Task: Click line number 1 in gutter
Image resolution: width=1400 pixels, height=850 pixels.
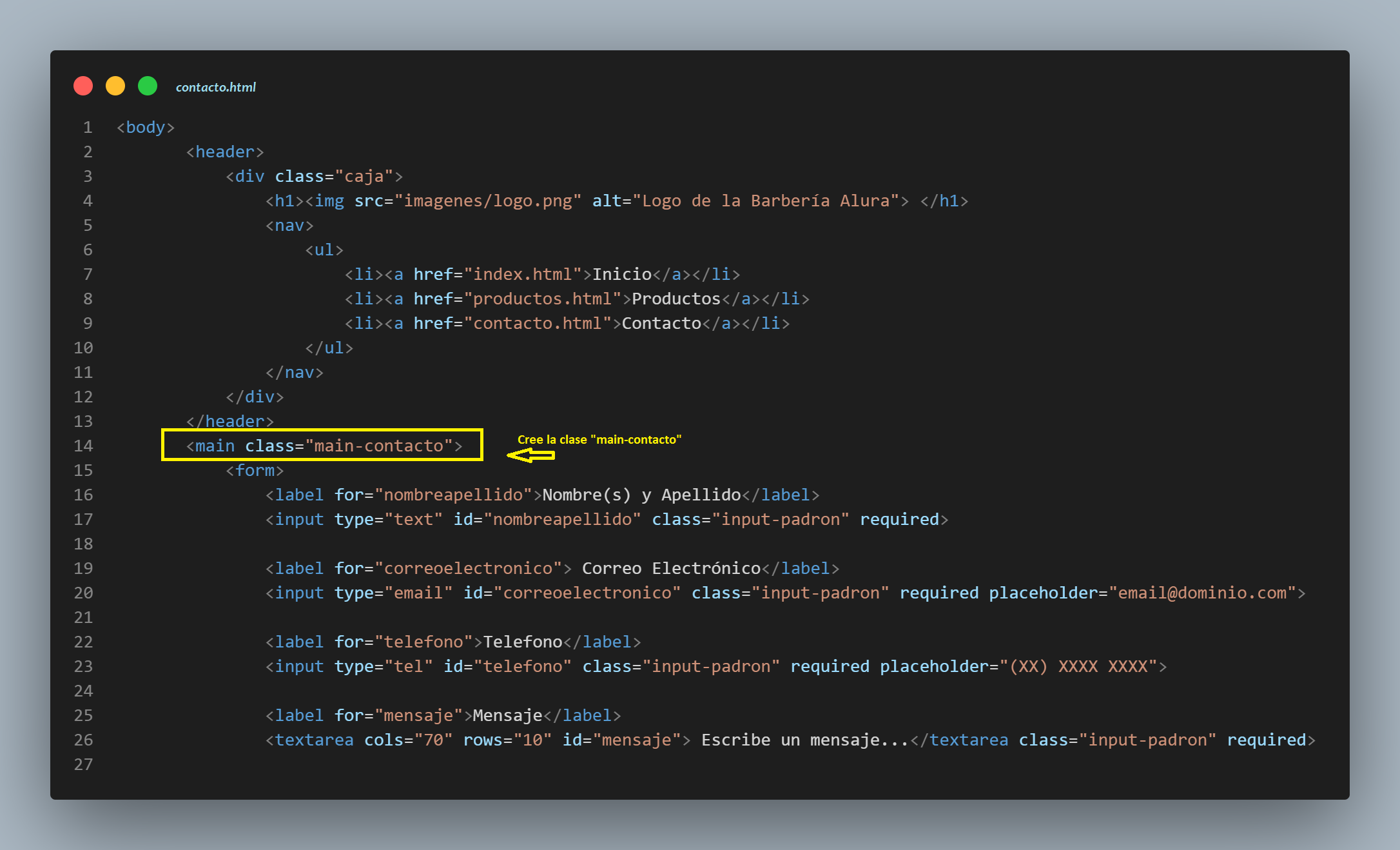Action: 88,127
